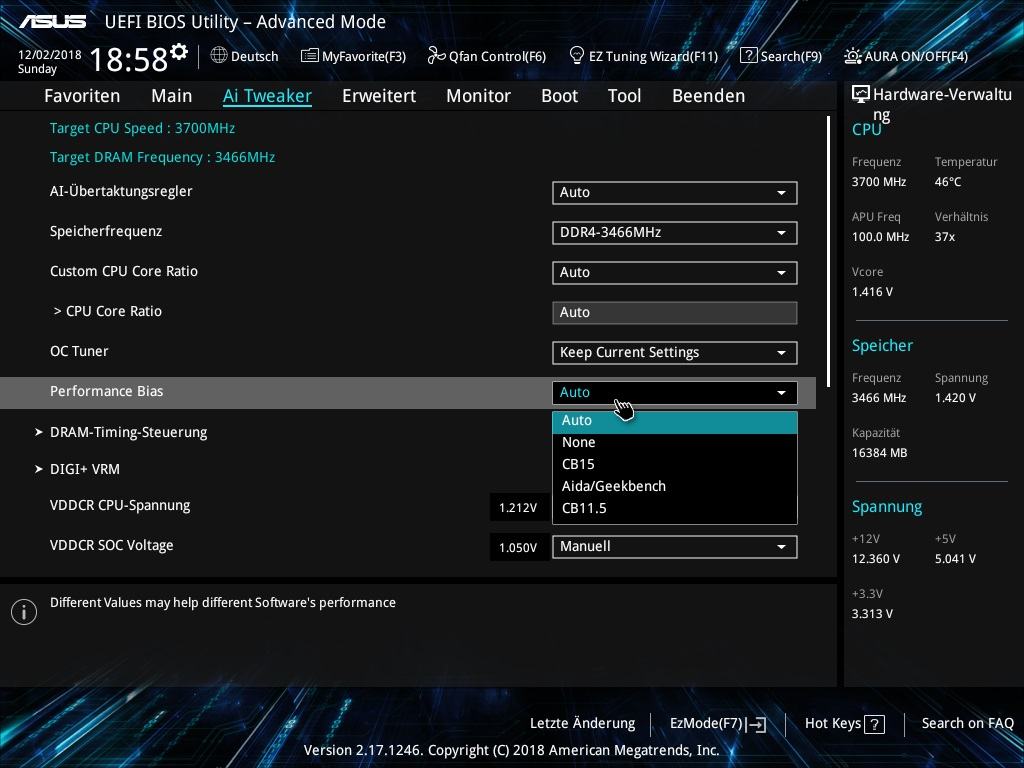
Task: Click the +3.3V 3.313 V reading
Action: click(x=872, y=614)
